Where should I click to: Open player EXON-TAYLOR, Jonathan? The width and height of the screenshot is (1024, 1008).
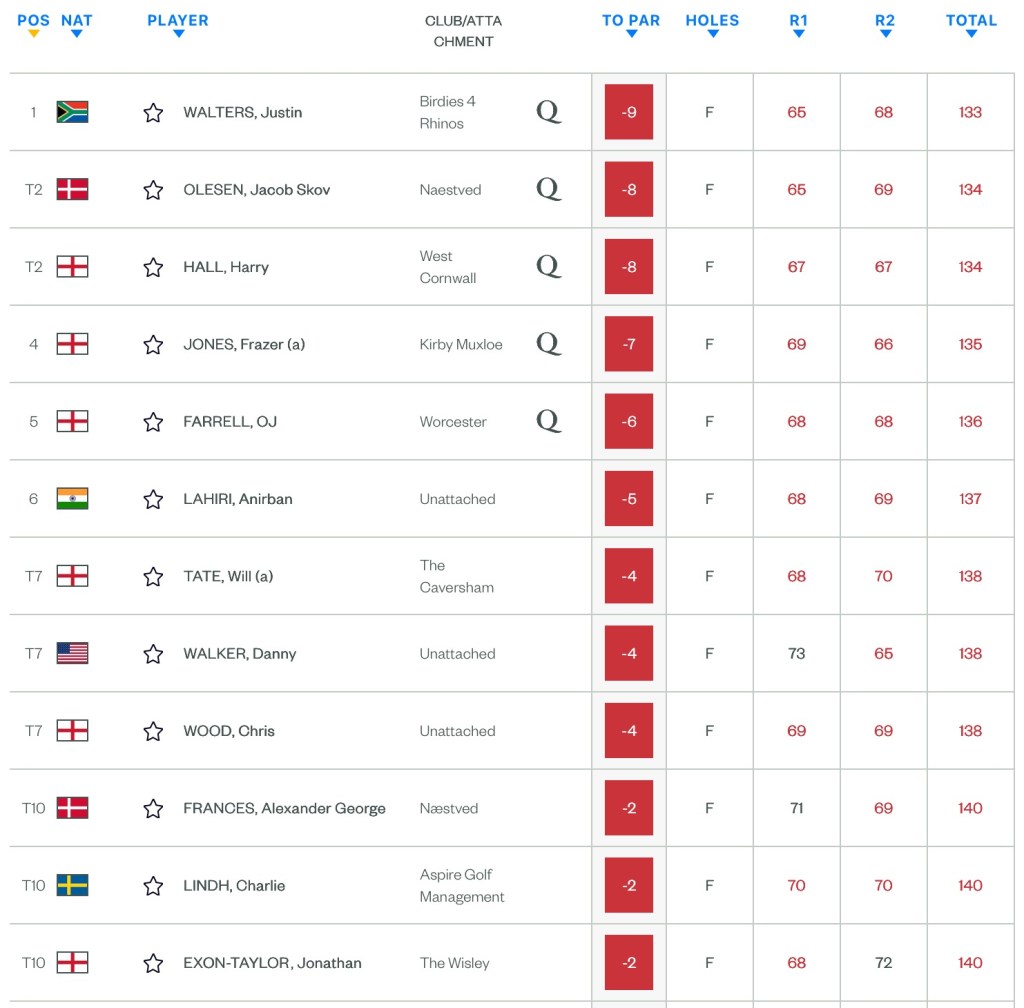click(272, 963)
